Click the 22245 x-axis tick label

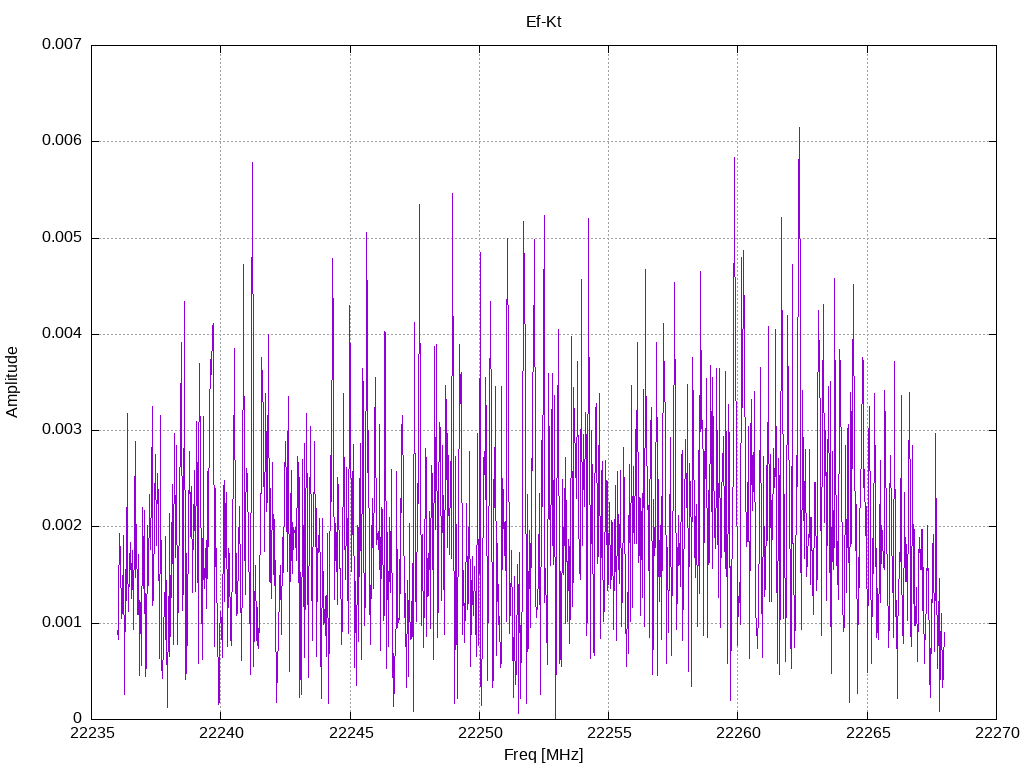pos(351,733)
